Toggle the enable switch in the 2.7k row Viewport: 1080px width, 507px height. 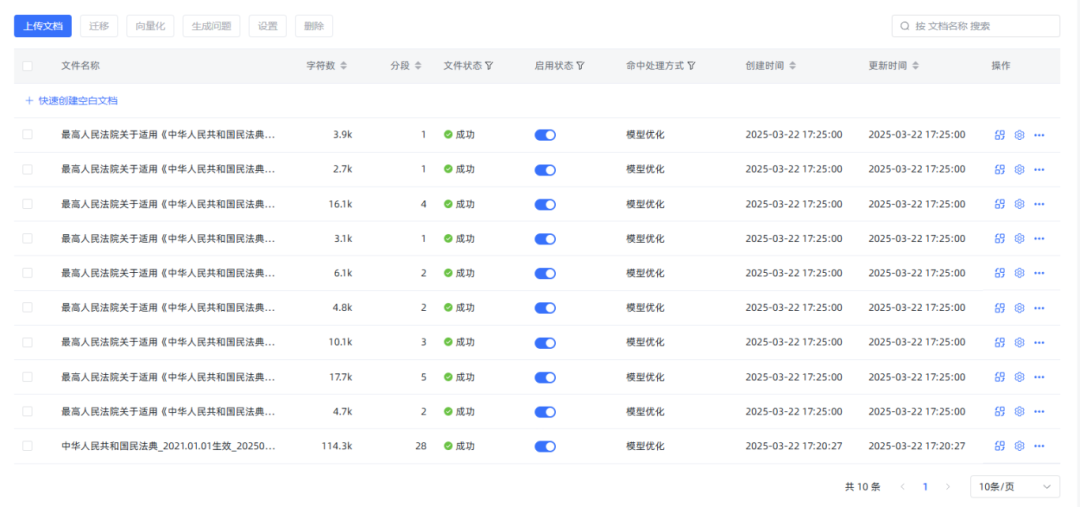(545, 169)
